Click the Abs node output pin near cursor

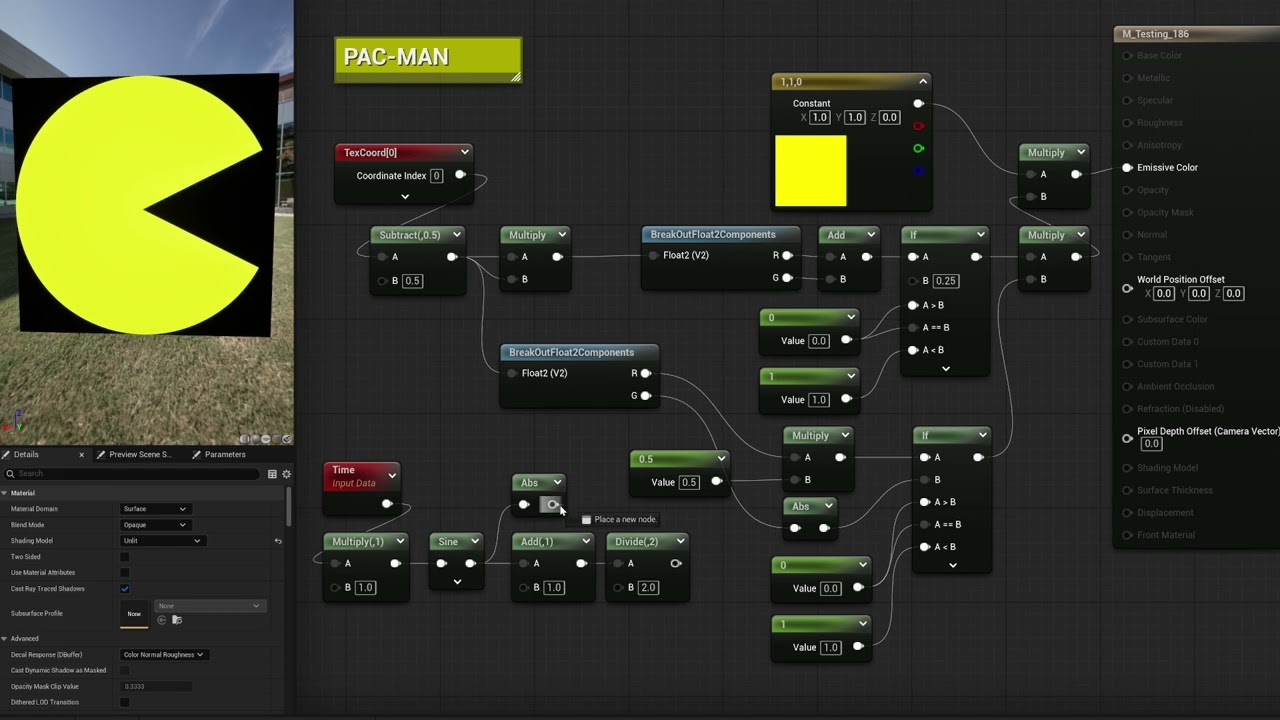(552, 505)
